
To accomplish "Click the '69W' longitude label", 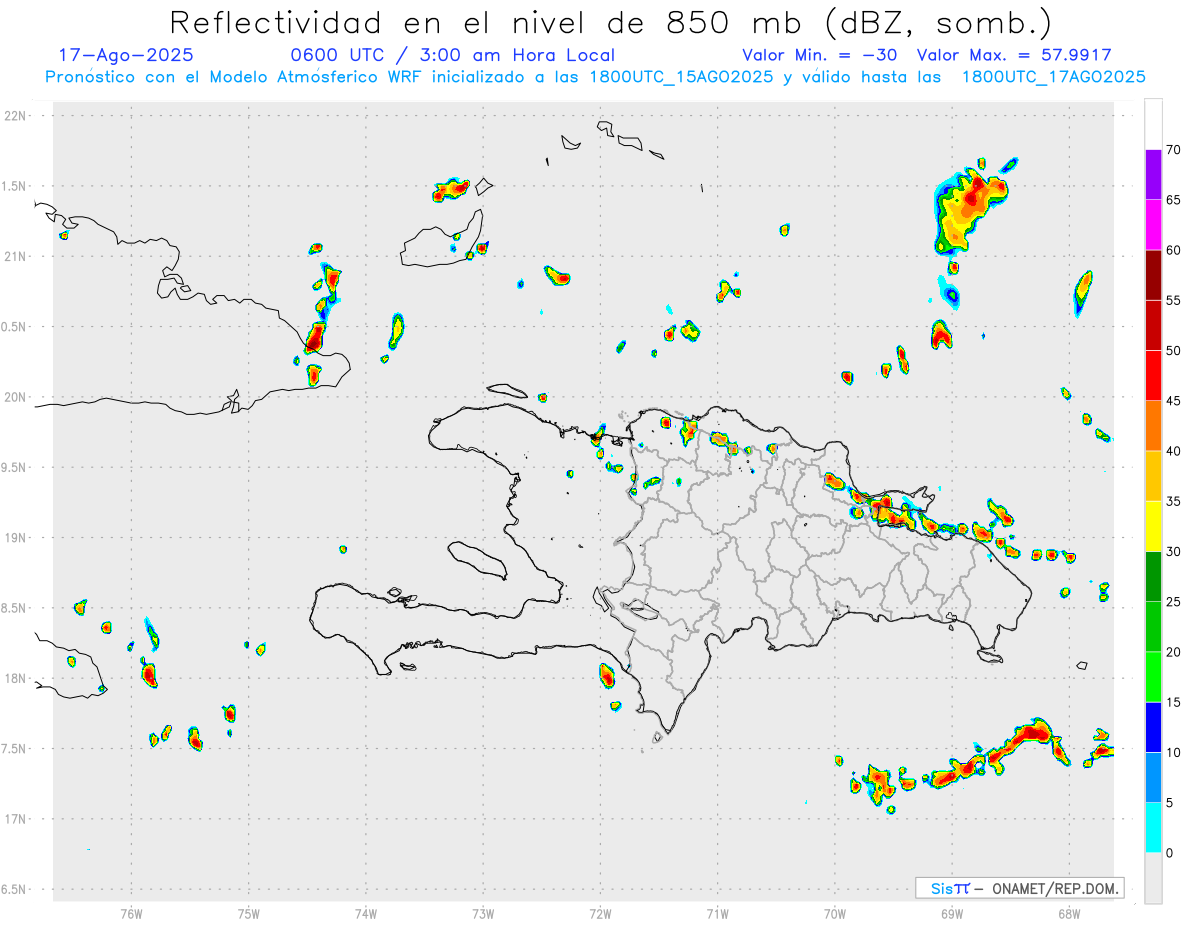I will pyautogui.click(x=952, y=913).
